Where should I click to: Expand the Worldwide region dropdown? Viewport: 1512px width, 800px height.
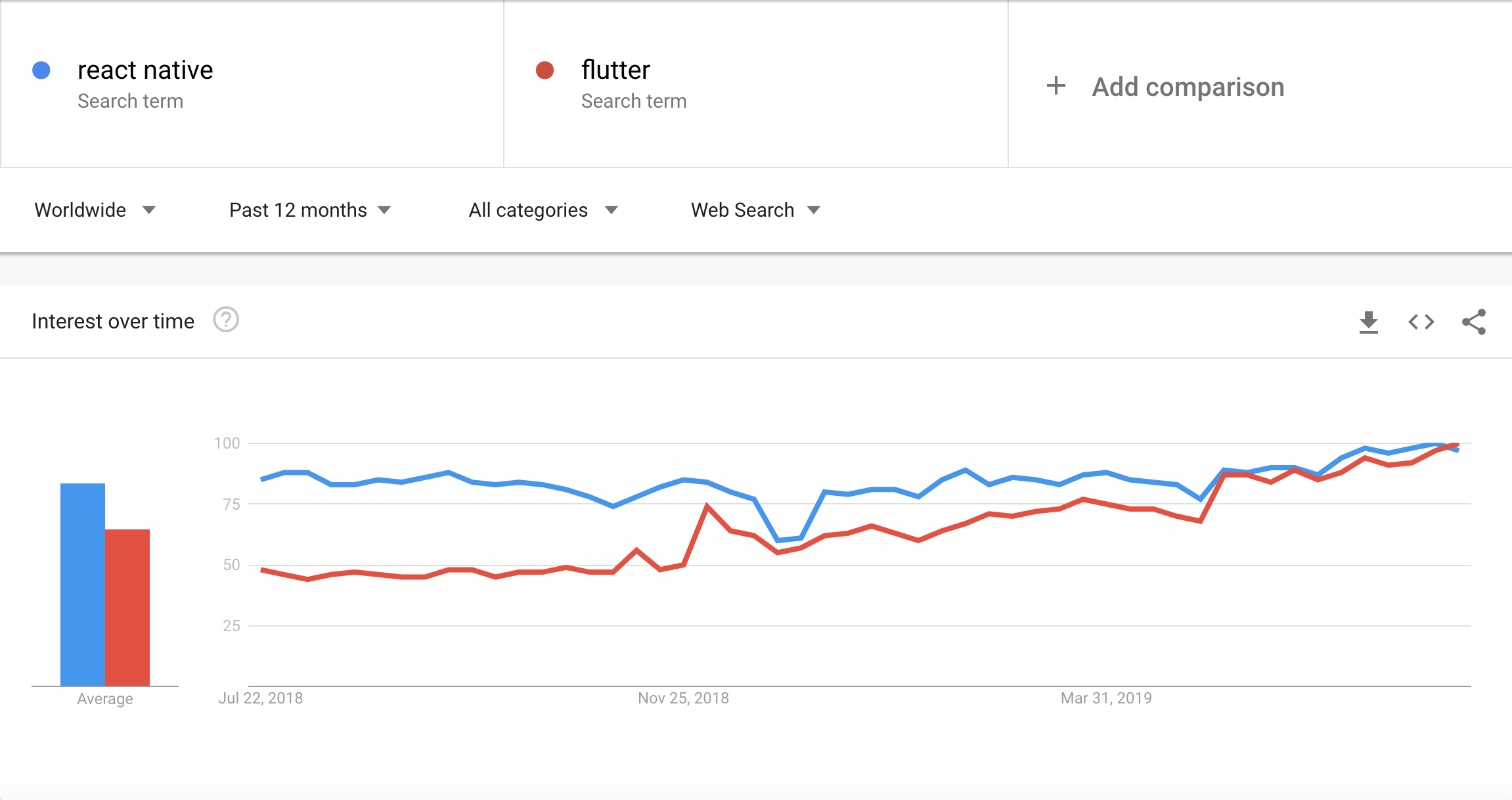[x=95, y=210]
